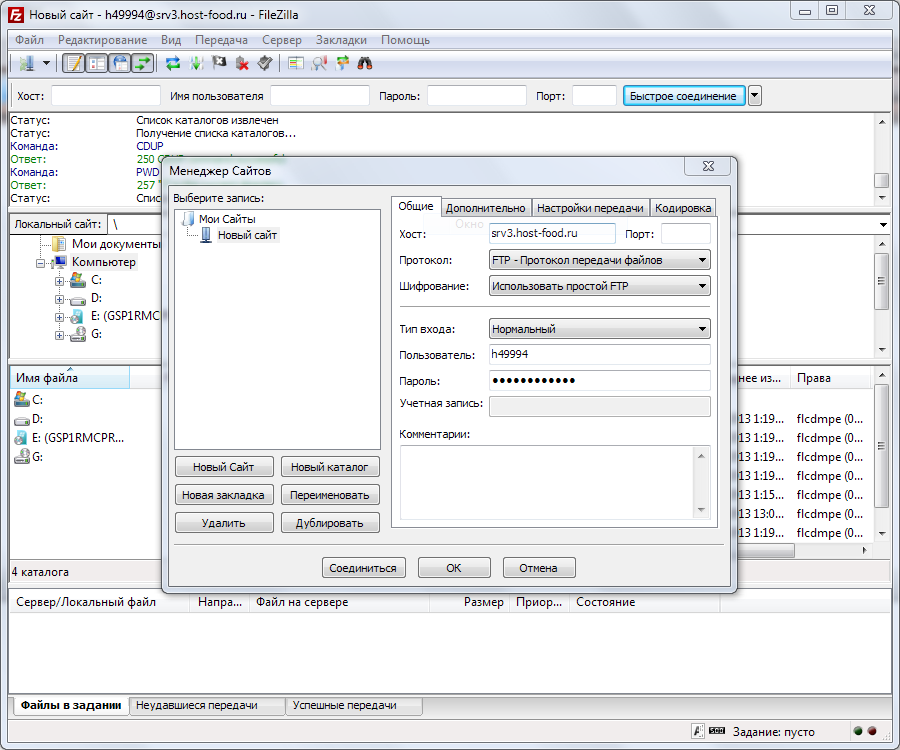Reconnect to last server checkmark icon

tap(265, 63)
